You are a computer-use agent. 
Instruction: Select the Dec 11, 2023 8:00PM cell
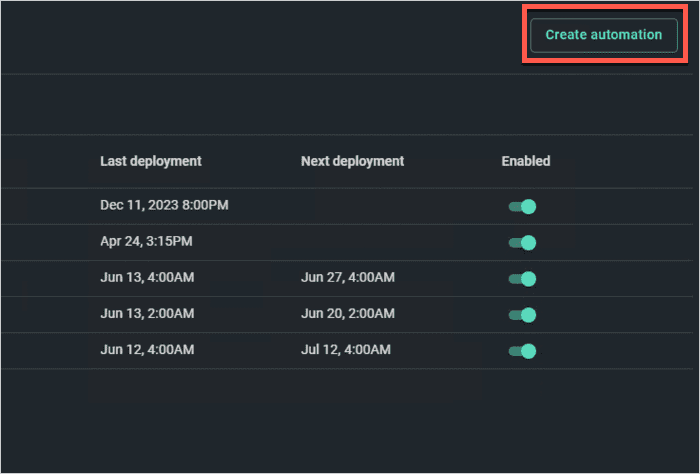164,205
